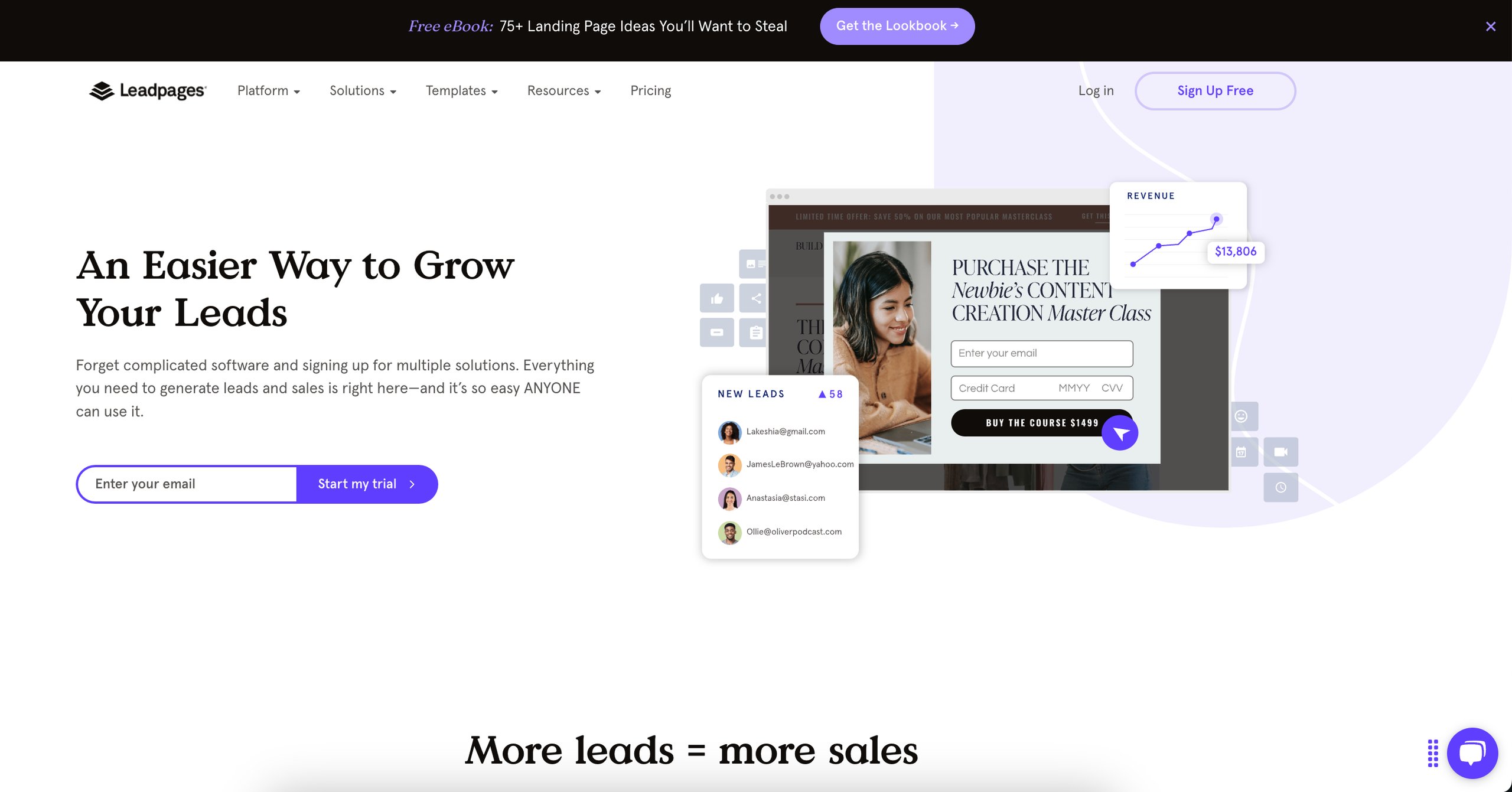1512x792 pixels.
Task: Open the Resources menu
Action: point(564,91)
